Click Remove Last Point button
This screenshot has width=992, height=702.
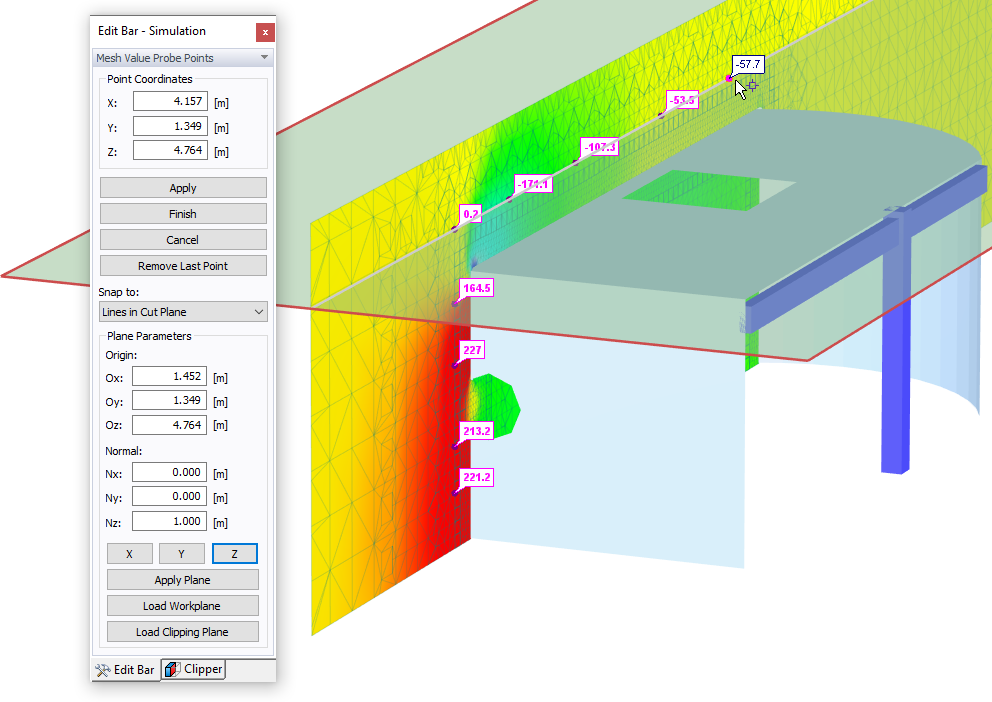(183, 266)
